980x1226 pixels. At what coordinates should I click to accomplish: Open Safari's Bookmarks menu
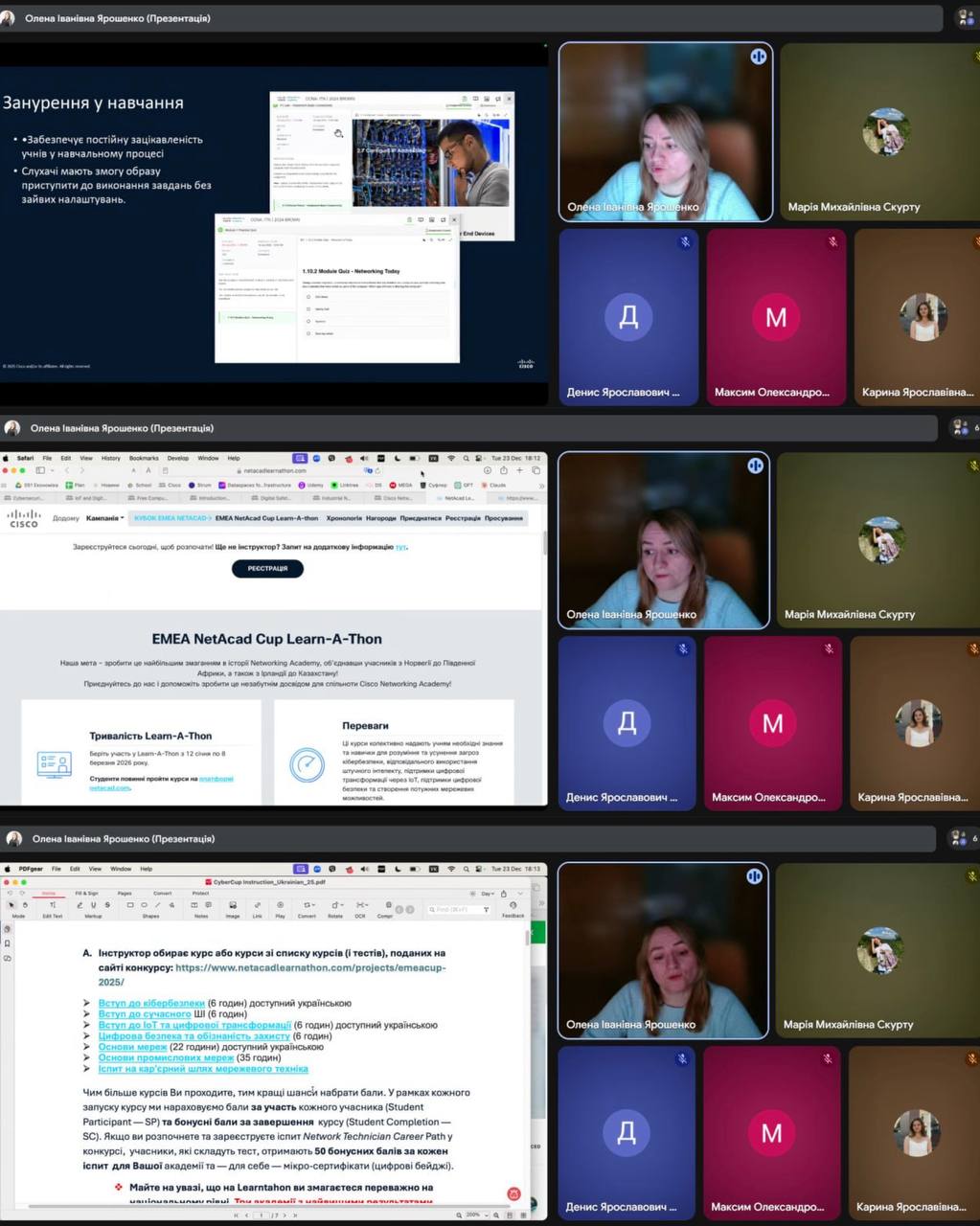click(x=144, y=458)
